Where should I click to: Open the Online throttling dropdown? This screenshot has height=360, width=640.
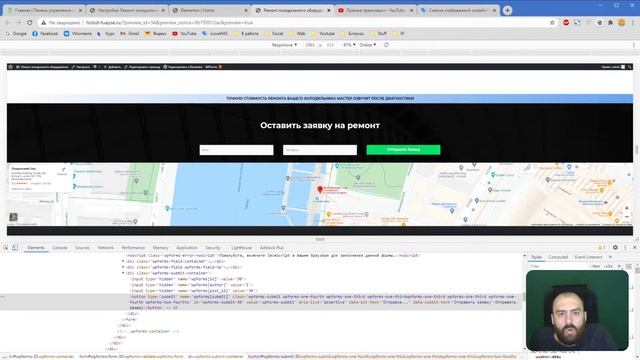pos(368,45)
